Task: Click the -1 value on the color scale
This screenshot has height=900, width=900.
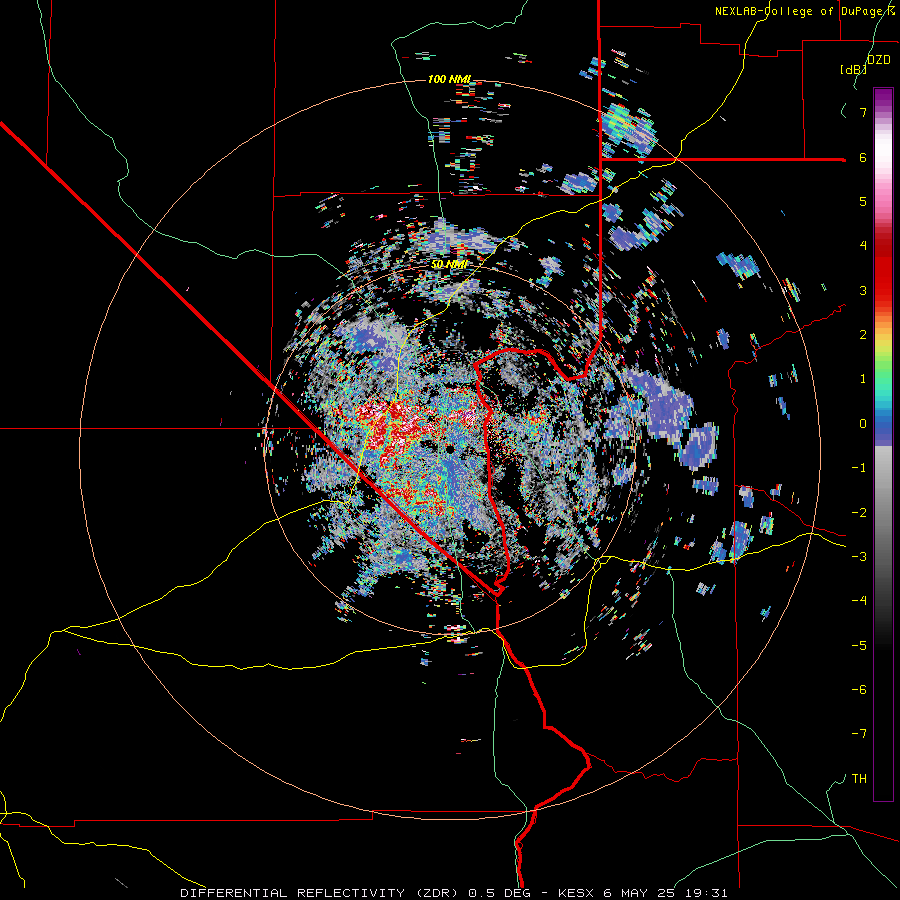Action: click(x=859, y=468)
